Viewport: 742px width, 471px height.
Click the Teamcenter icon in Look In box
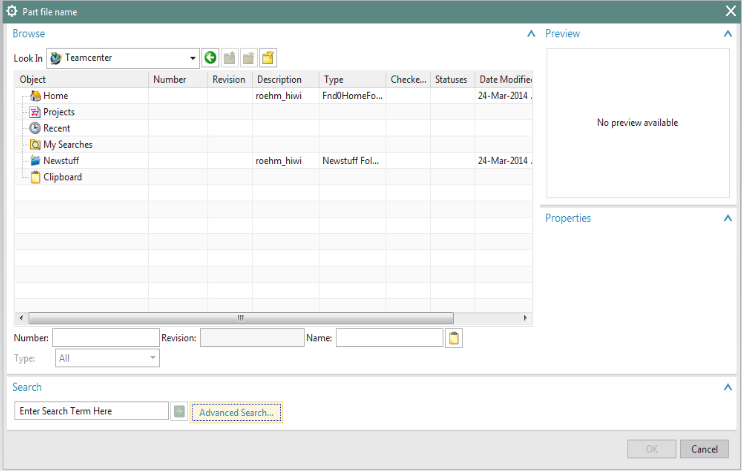(56, 58)
